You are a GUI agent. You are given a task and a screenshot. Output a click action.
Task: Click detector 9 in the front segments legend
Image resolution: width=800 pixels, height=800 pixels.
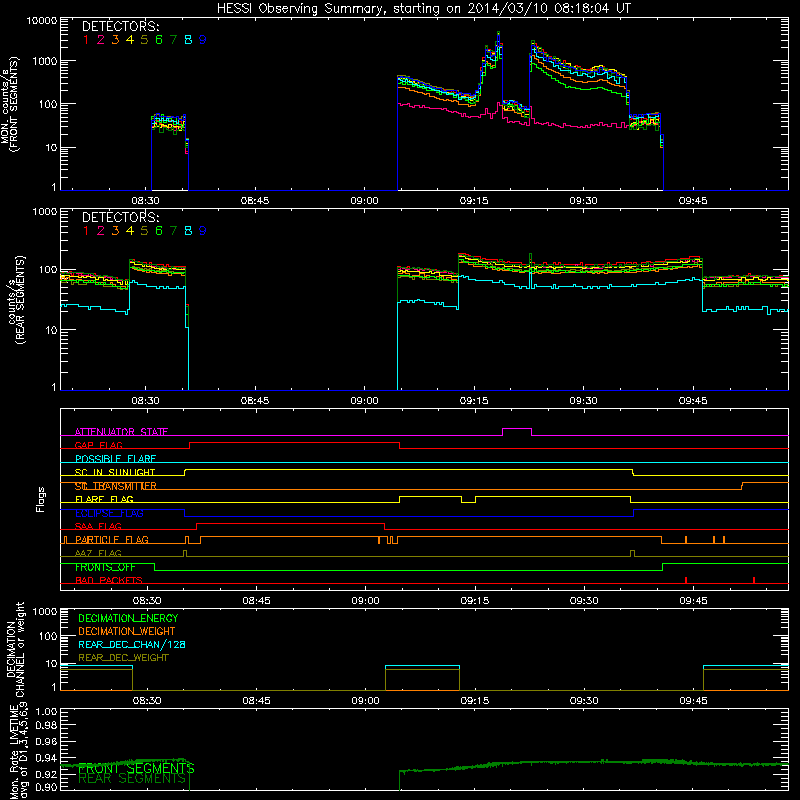203,40
